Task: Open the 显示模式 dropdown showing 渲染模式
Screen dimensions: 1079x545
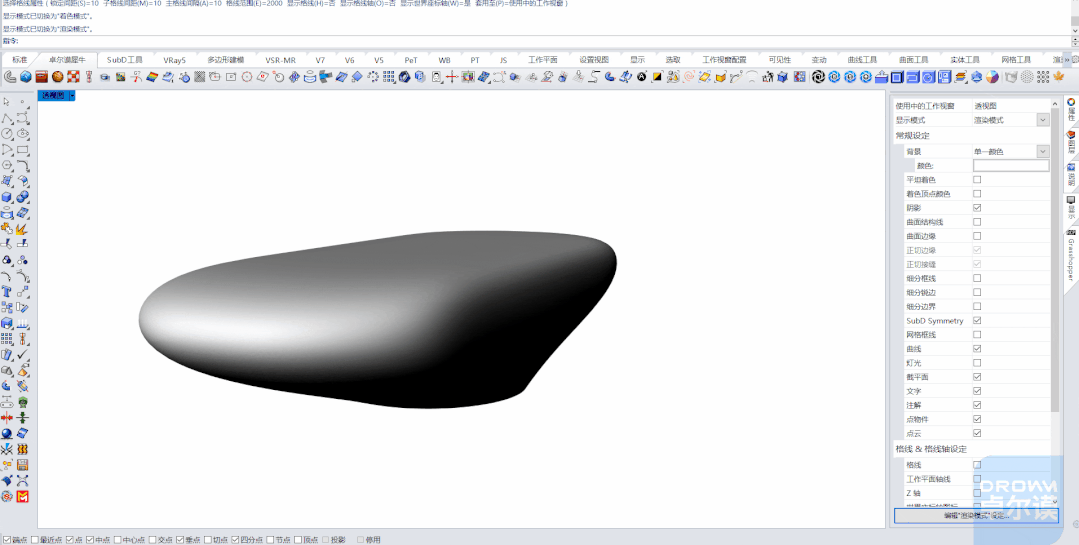Action: [1043, 120]
